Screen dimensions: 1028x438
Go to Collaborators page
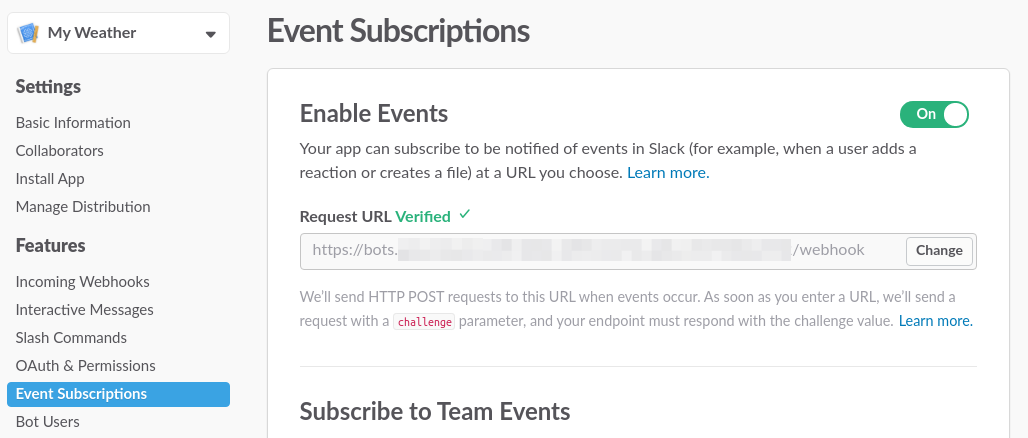[60, 151]
